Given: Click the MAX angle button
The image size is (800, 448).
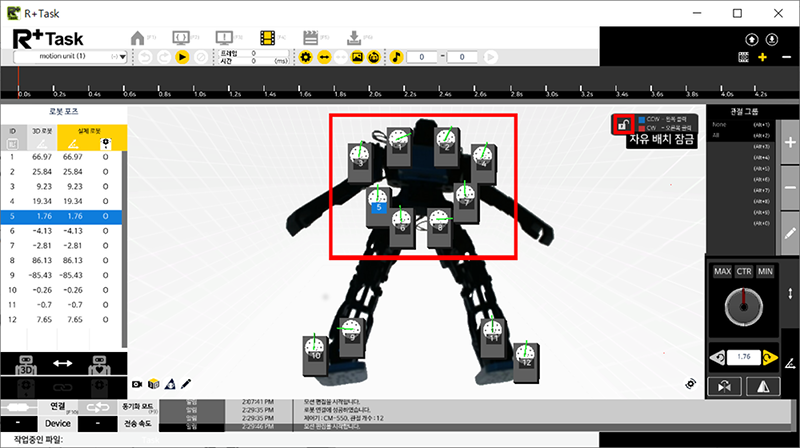Looking at the screenshot, I should tap(722, 272).
